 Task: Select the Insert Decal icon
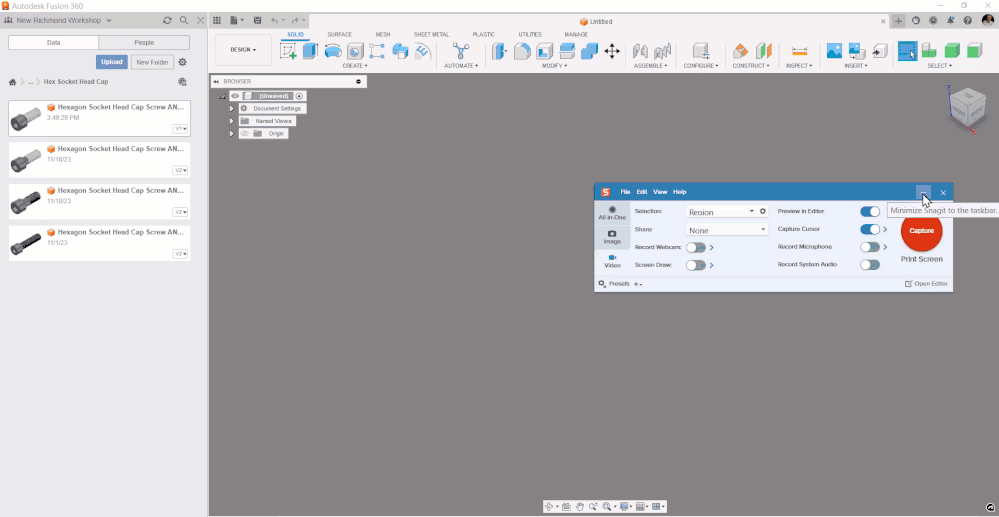click(x=857, y=51)
